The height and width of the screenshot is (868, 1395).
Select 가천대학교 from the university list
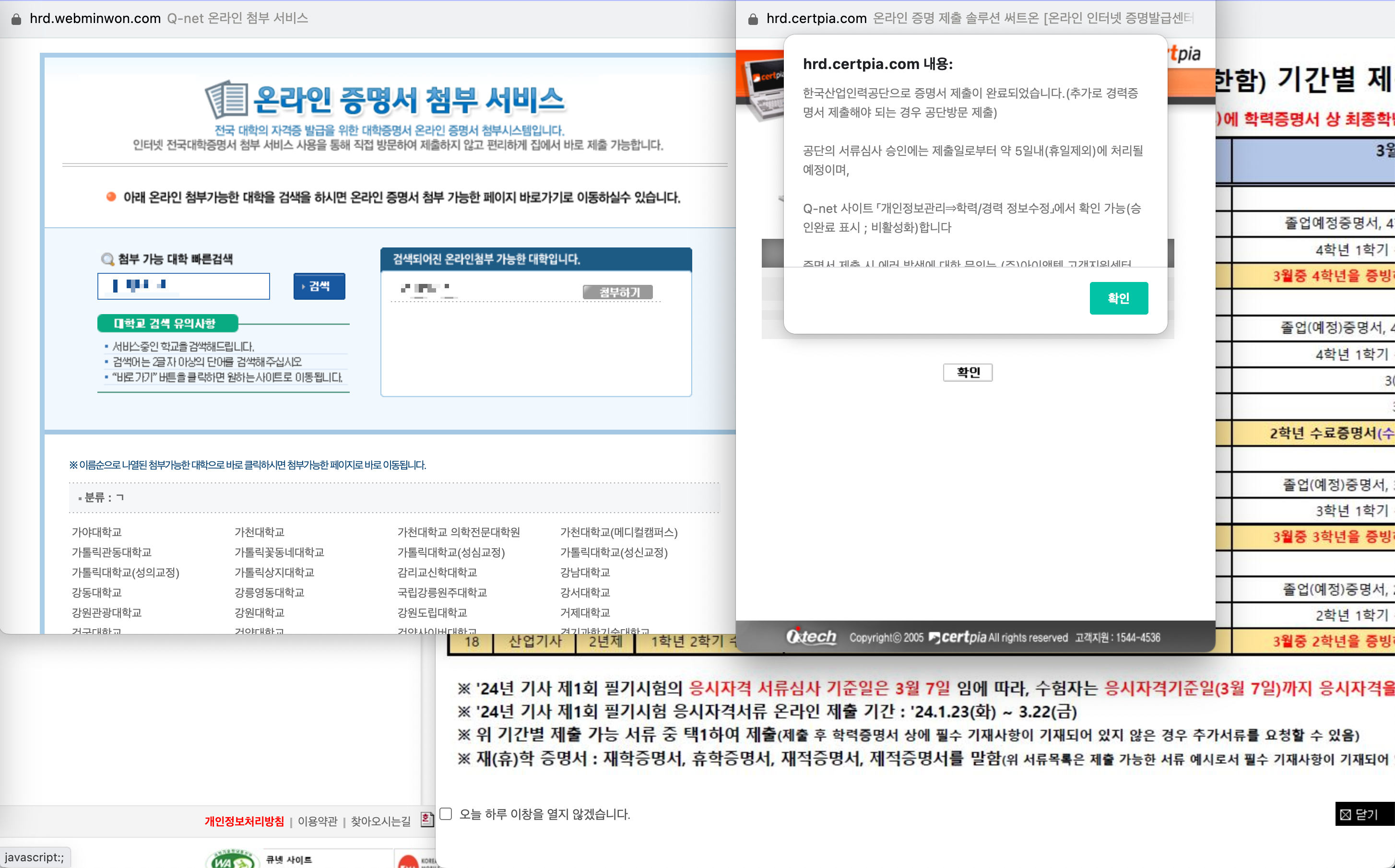(260, 532)
